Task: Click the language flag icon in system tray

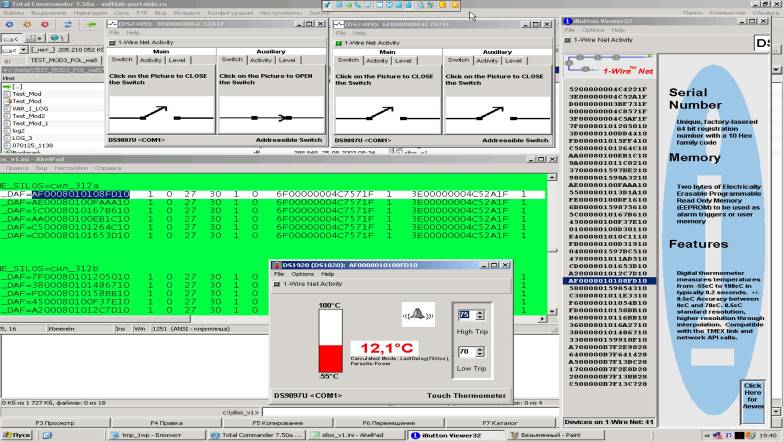Action: (718, 436)
